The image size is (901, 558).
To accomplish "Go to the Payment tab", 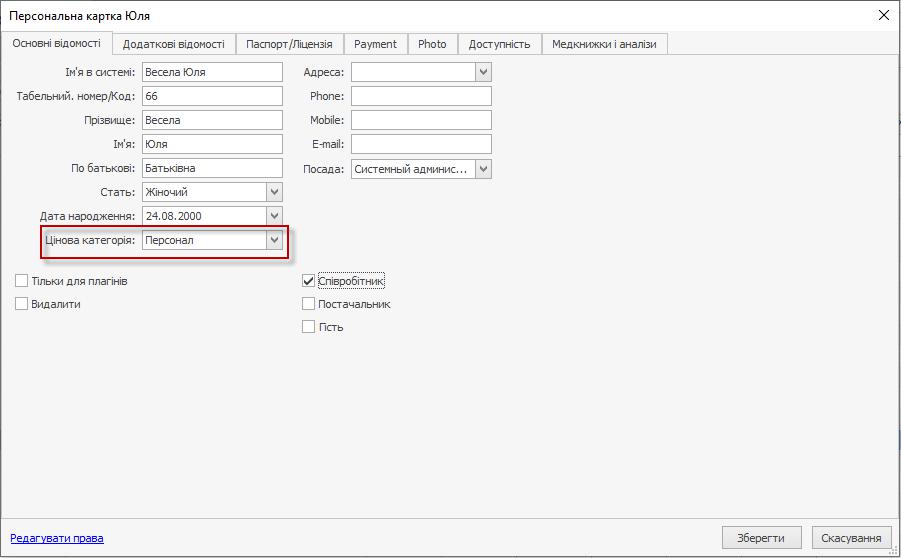I will [x=375, y=44].
